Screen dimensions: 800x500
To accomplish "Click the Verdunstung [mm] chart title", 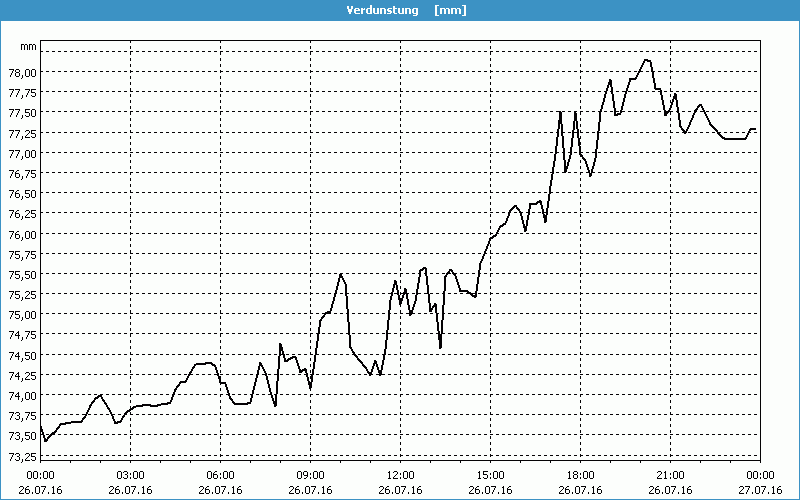I will 407,10.
